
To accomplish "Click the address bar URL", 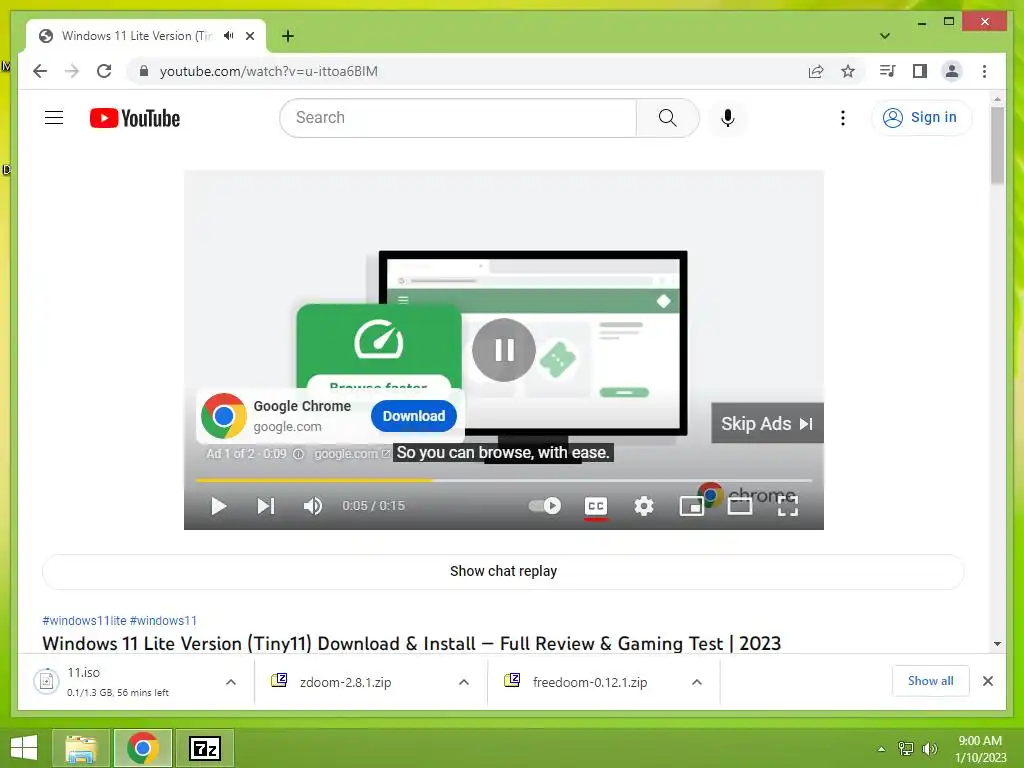I will 268,71.
